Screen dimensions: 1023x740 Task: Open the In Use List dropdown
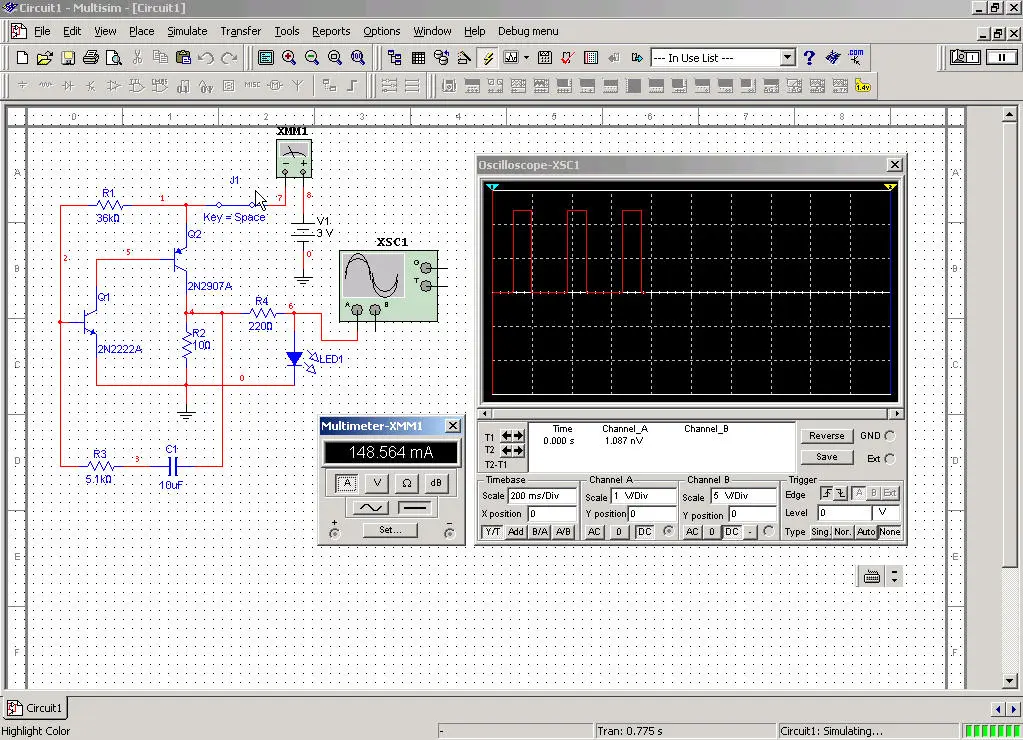pos(787,57)
